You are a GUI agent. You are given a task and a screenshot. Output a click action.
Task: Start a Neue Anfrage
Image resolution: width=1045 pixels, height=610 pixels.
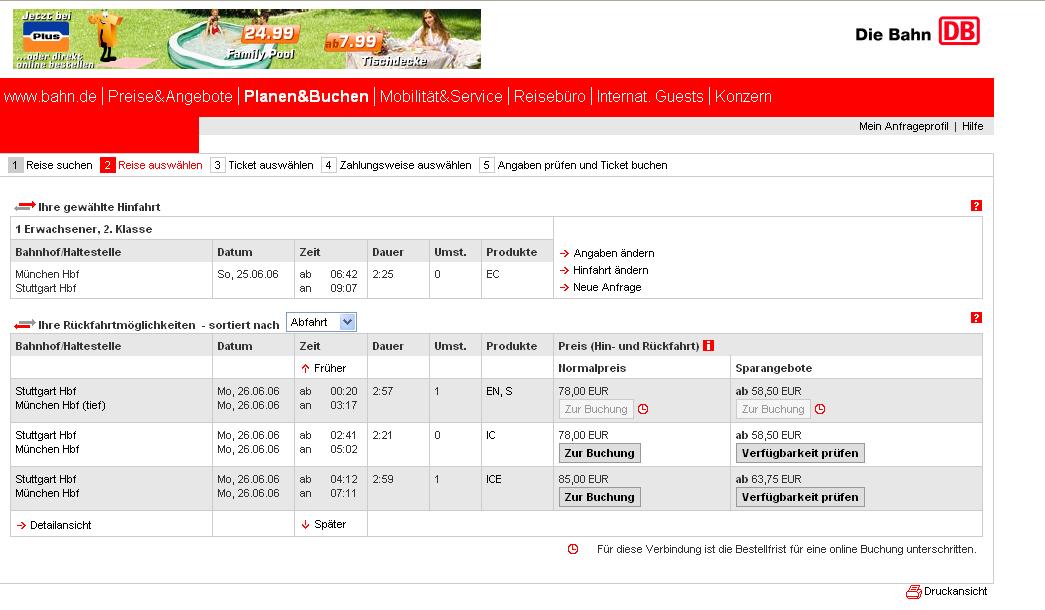(607, 287)
